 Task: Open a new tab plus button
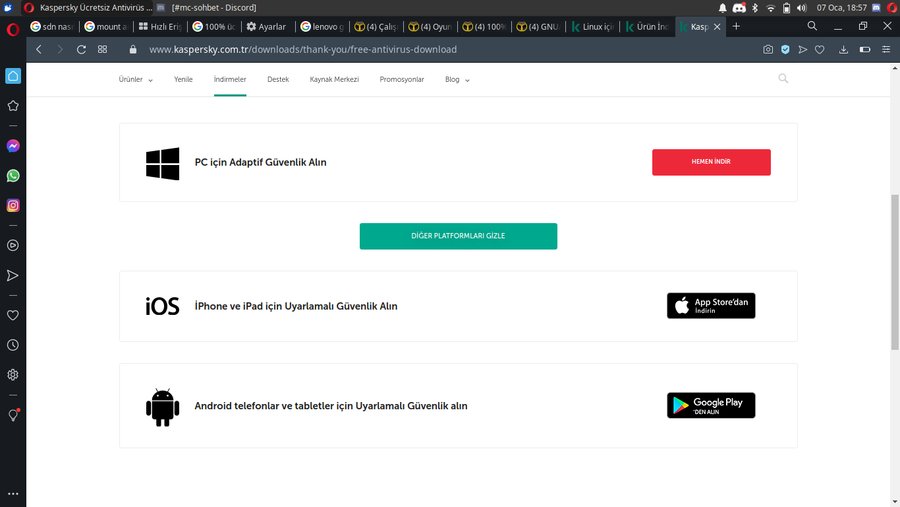pyautogui.click(x=736, y=26)
